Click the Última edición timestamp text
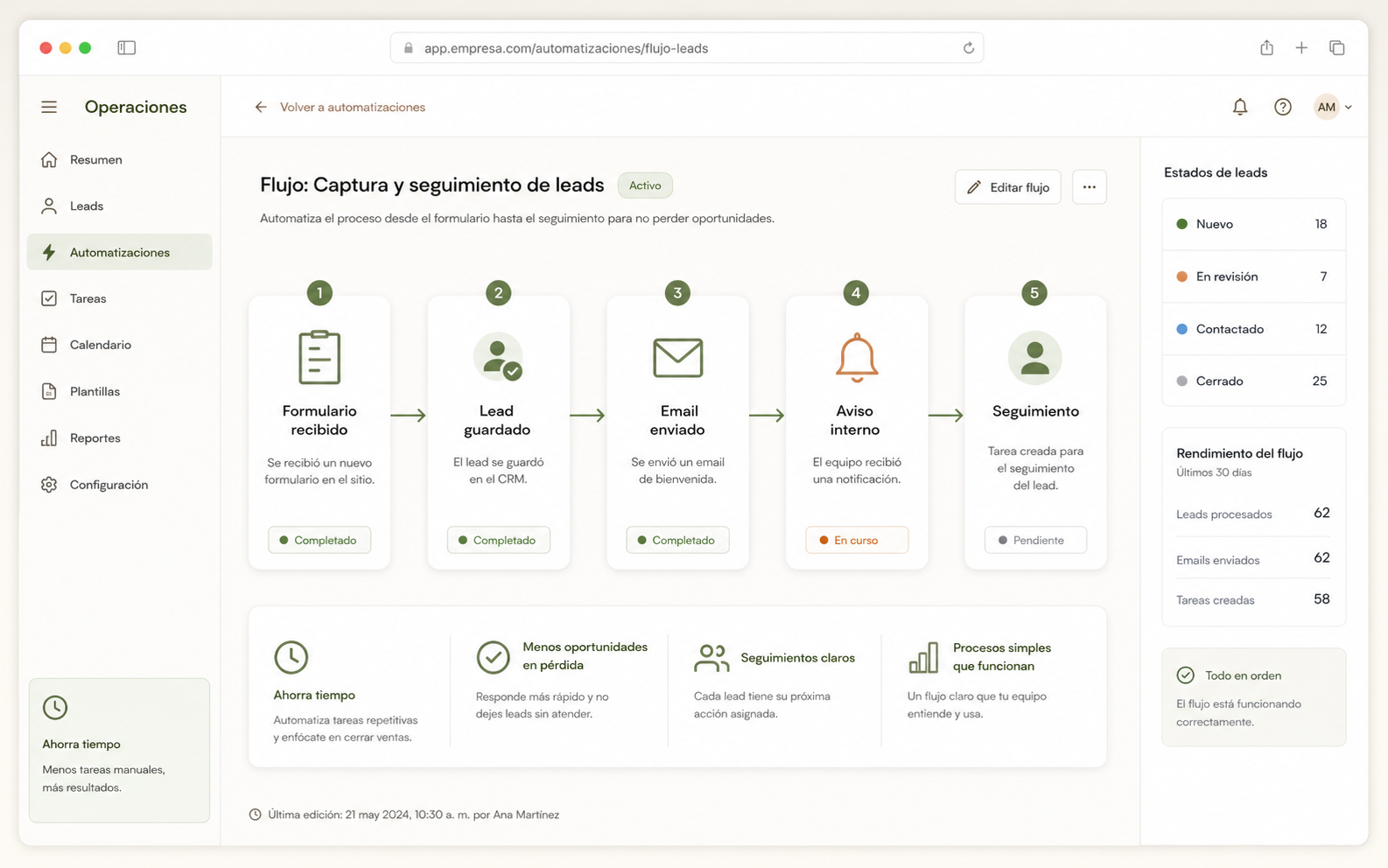 [414, 815]
